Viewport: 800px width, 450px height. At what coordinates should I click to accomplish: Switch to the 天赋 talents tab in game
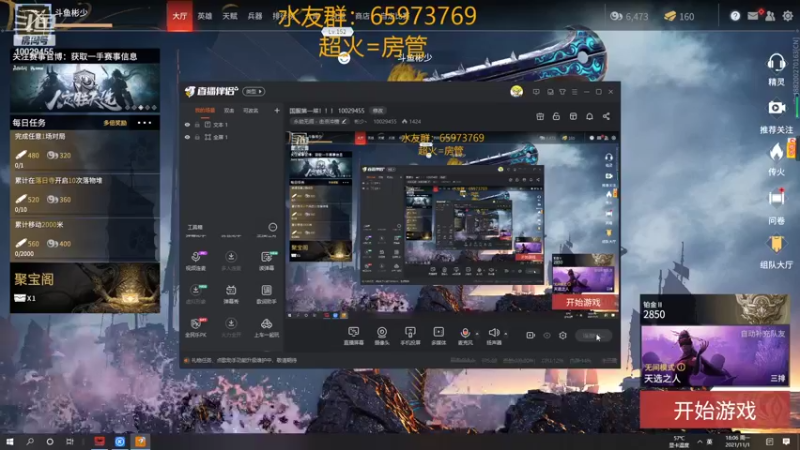coord(230,16)
